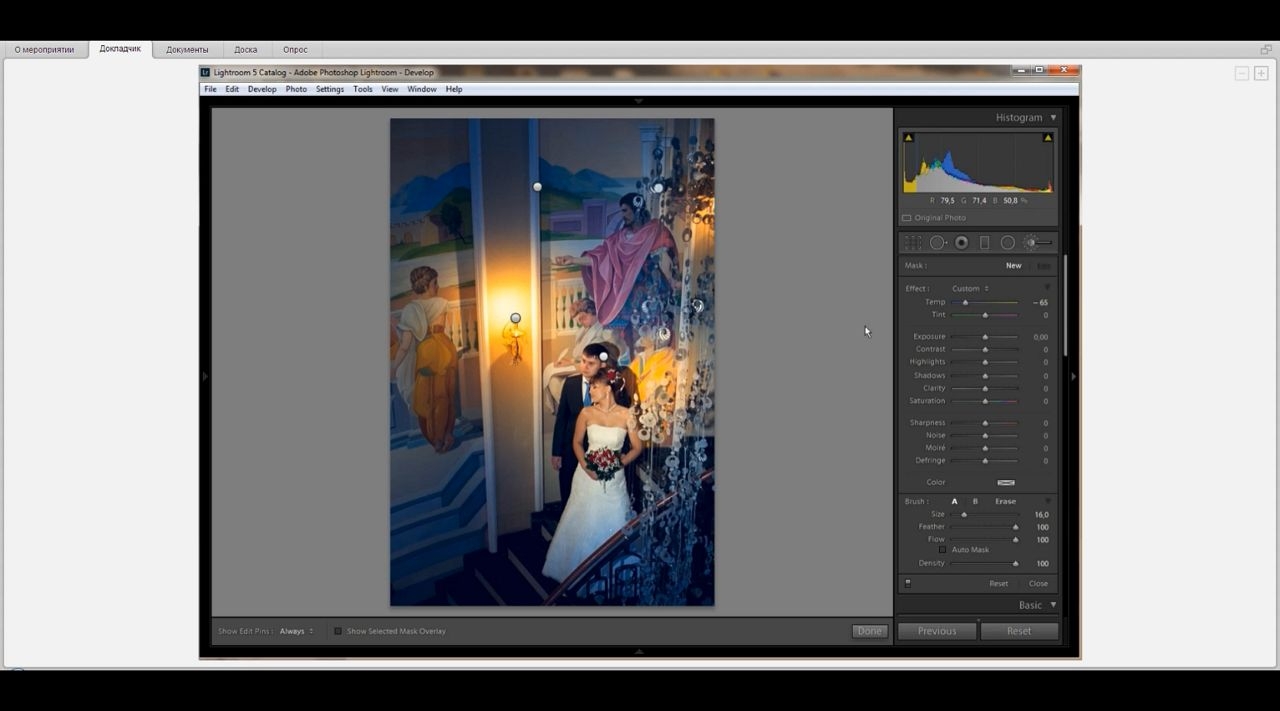
Task: Click the Done button
Action: pos(870,631)
